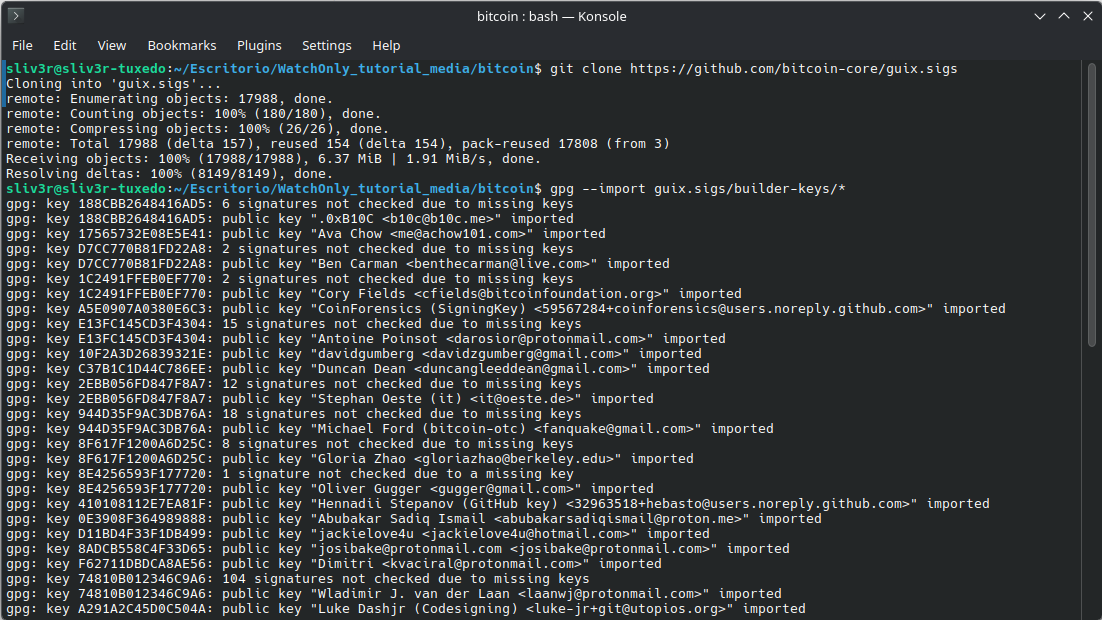
Task: Open the File menu
Action: coord(22,46)
